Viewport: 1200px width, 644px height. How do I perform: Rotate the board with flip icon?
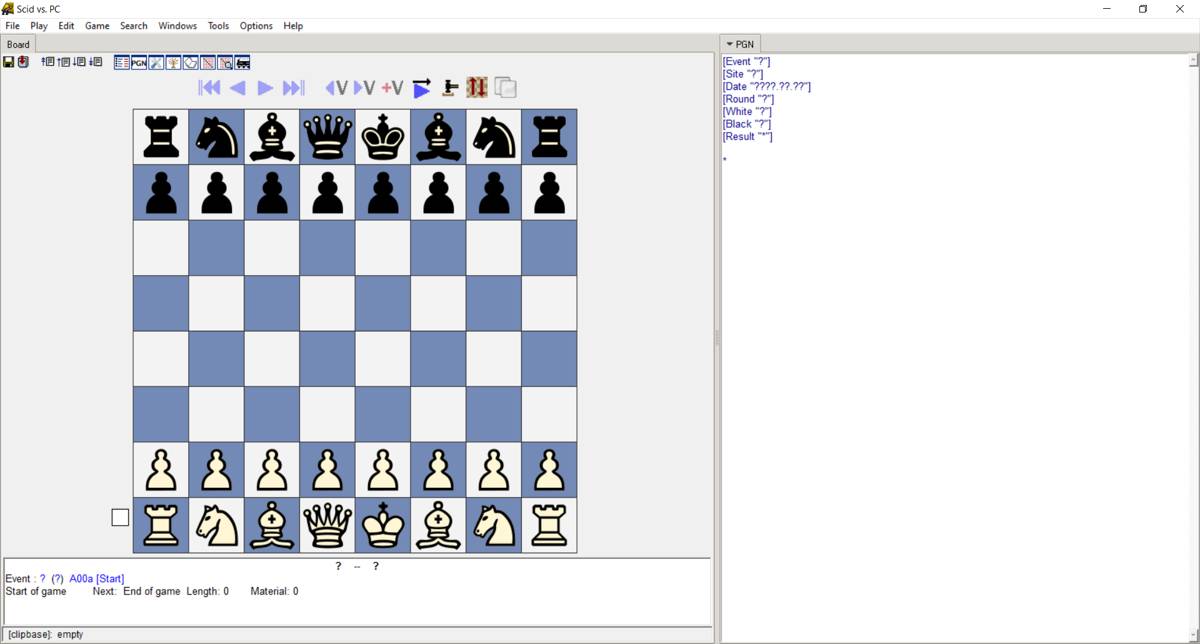[476, 88]
